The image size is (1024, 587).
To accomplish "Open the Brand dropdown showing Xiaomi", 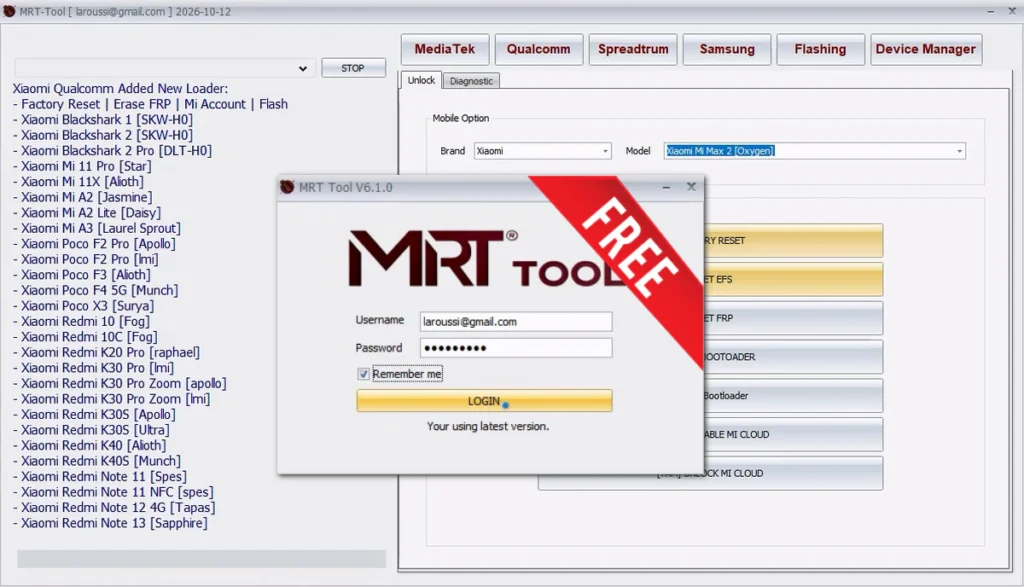I will [x=605, y=151].
